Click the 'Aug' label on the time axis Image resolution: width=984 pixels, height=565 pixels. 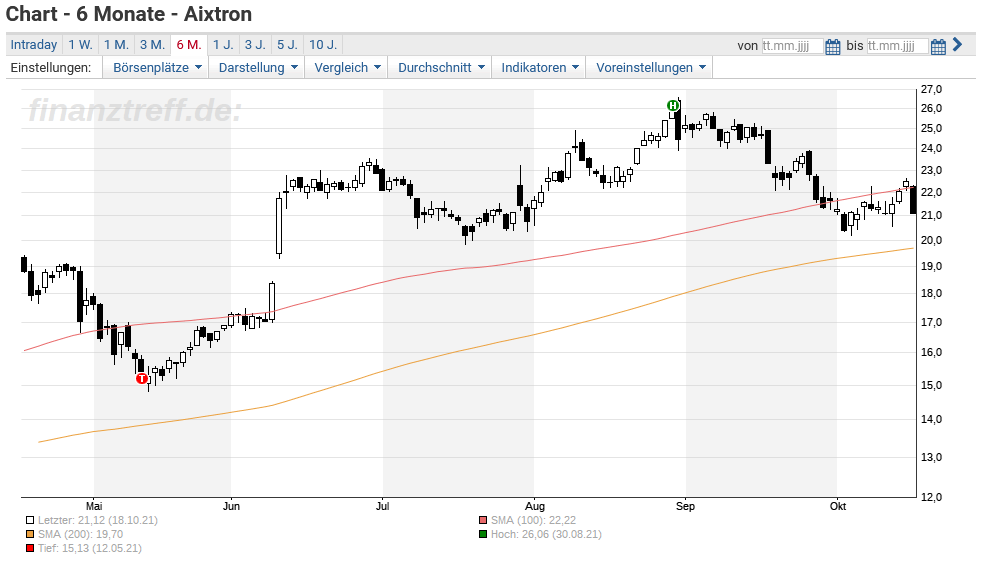[535, 506]
